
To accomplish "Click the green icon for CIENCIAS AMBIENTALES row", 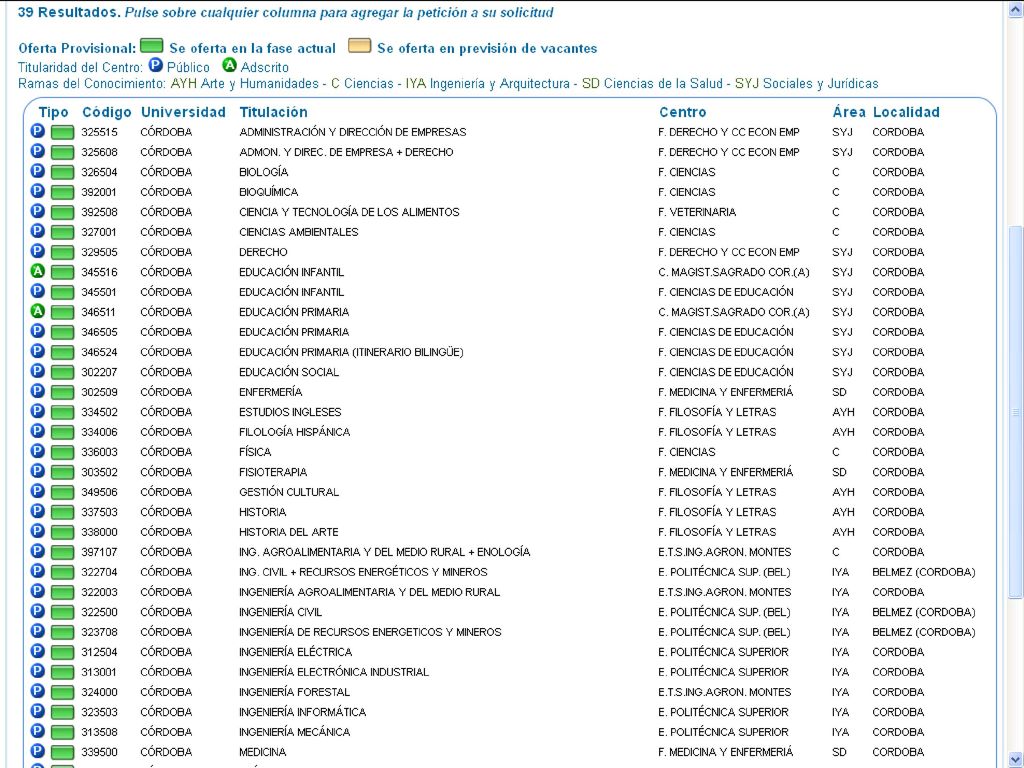I will click(x=63, y=232).
